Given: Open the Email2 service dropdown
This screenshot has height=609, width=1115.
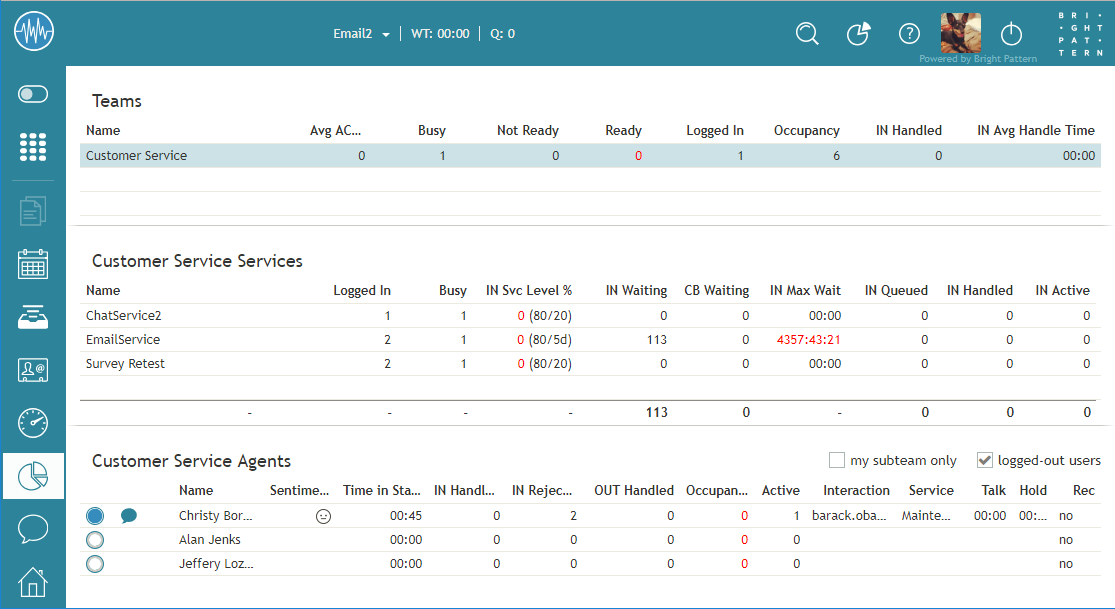Looking at the screenshot, I should click(361, 33).
